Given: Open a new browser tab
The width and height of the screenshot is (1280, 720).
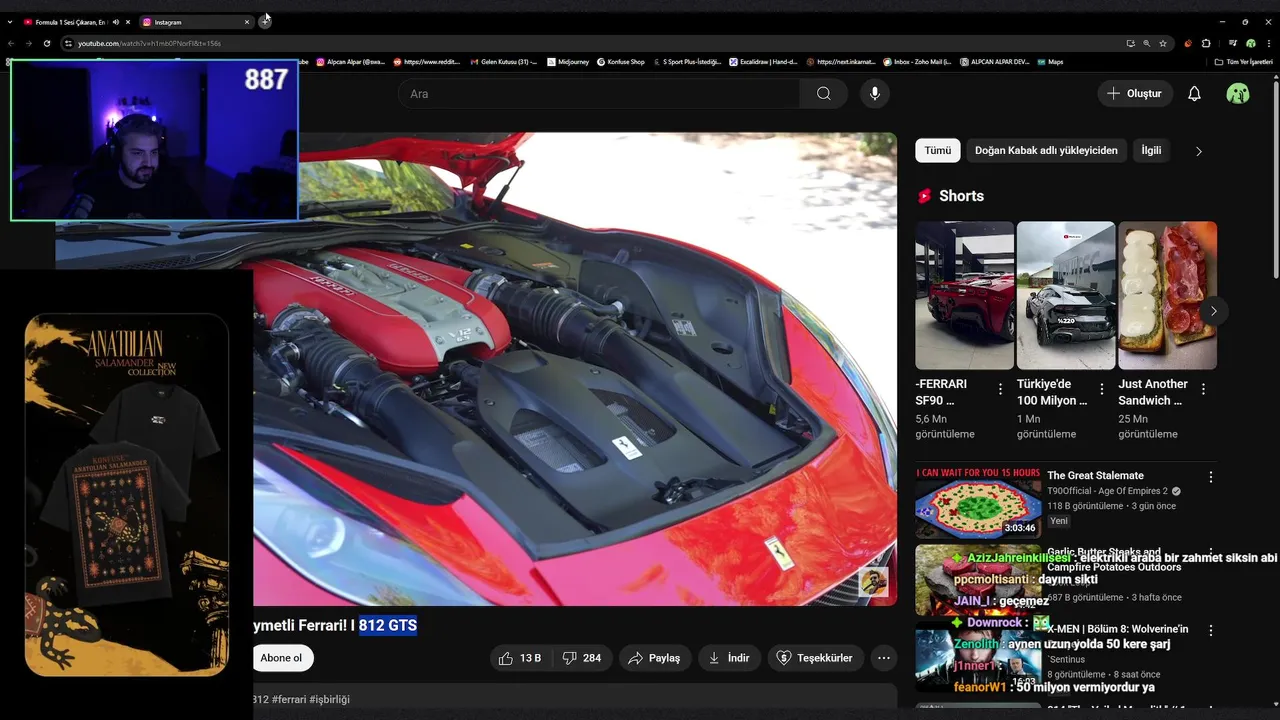Looking at the screenshot, I should coord(265,21).
